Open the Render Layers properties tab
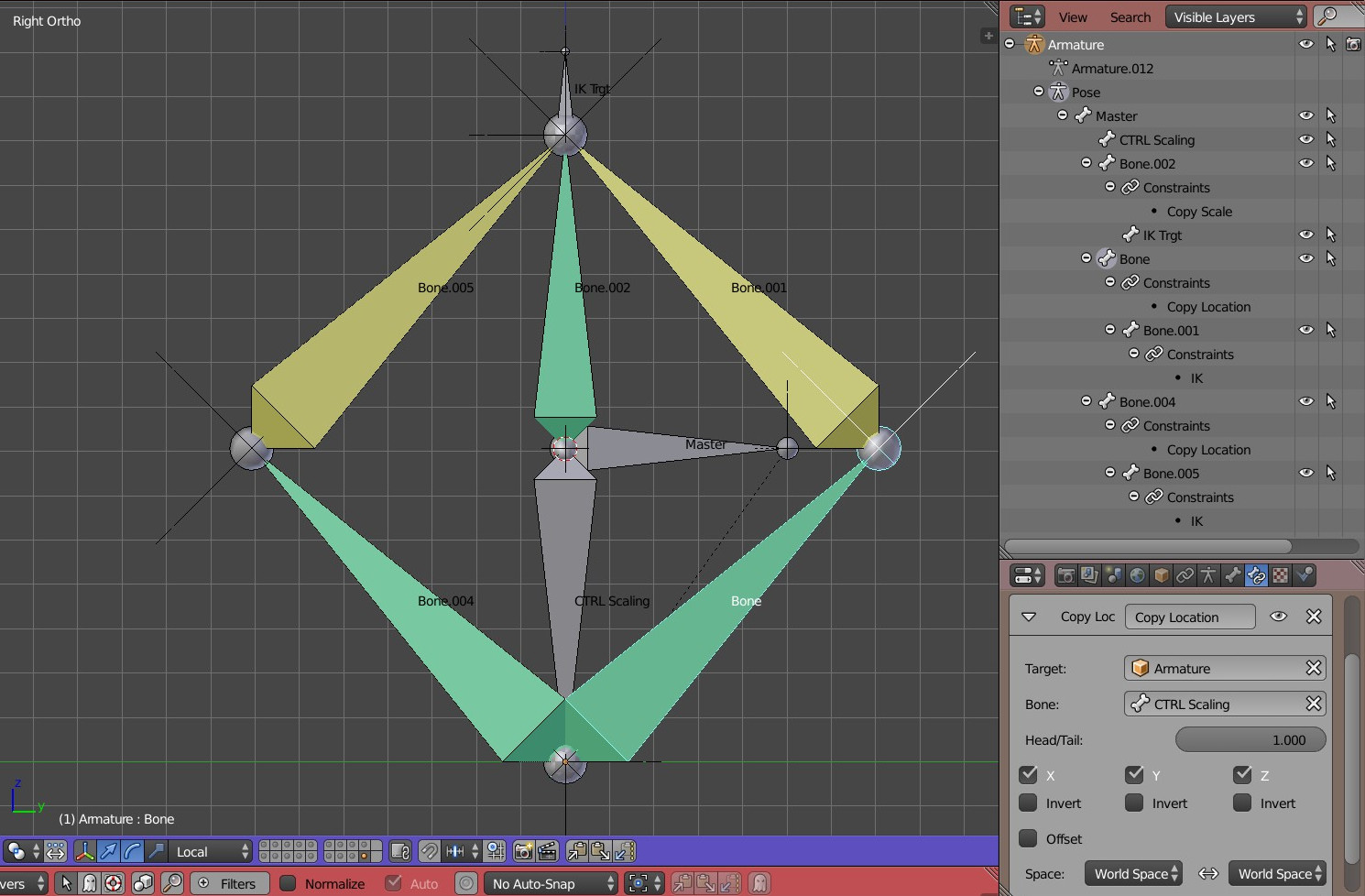 click(1089, 575)
